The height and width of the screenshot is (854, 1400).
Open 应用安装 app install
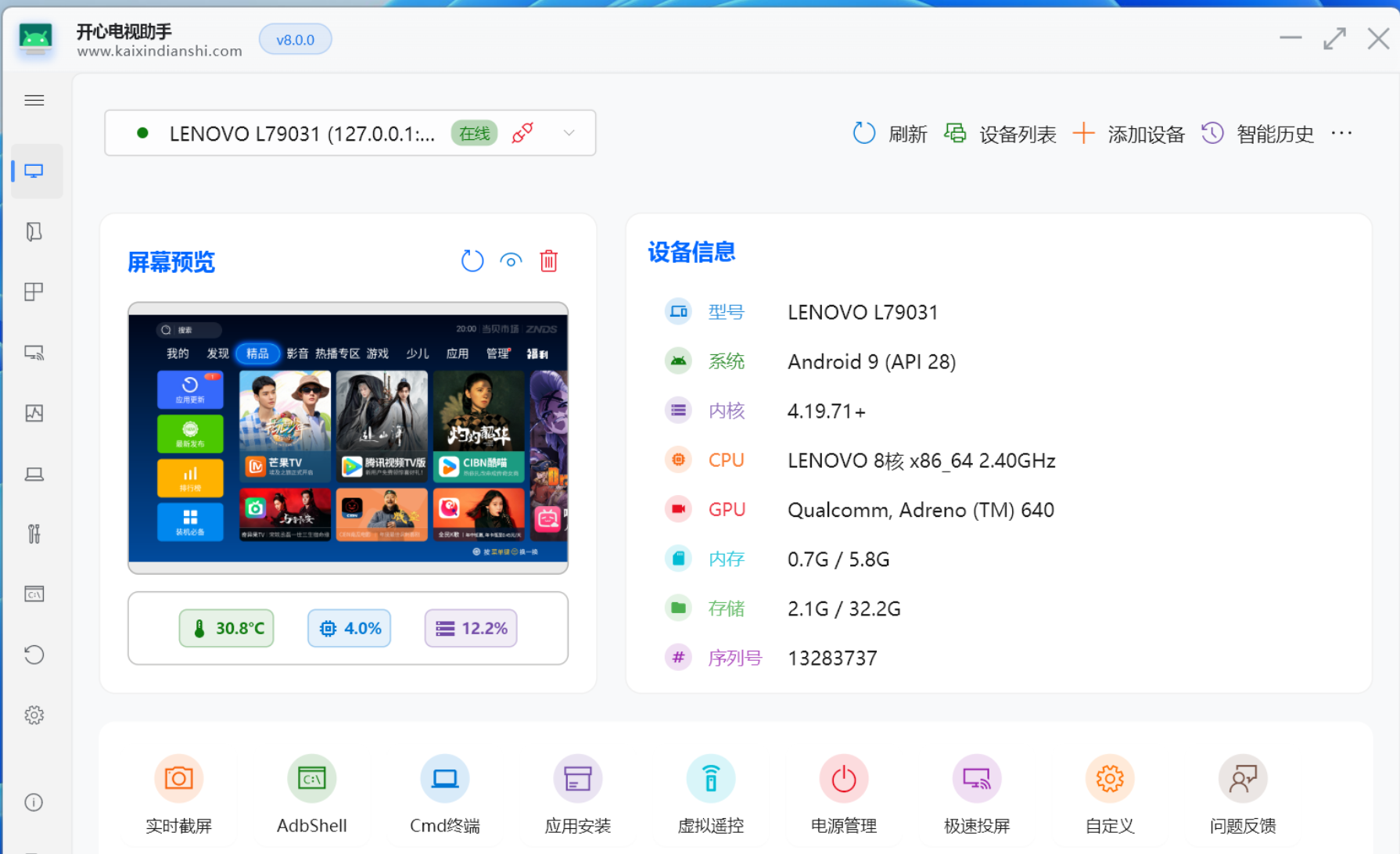pyautogui.click(x=578, y=794)
